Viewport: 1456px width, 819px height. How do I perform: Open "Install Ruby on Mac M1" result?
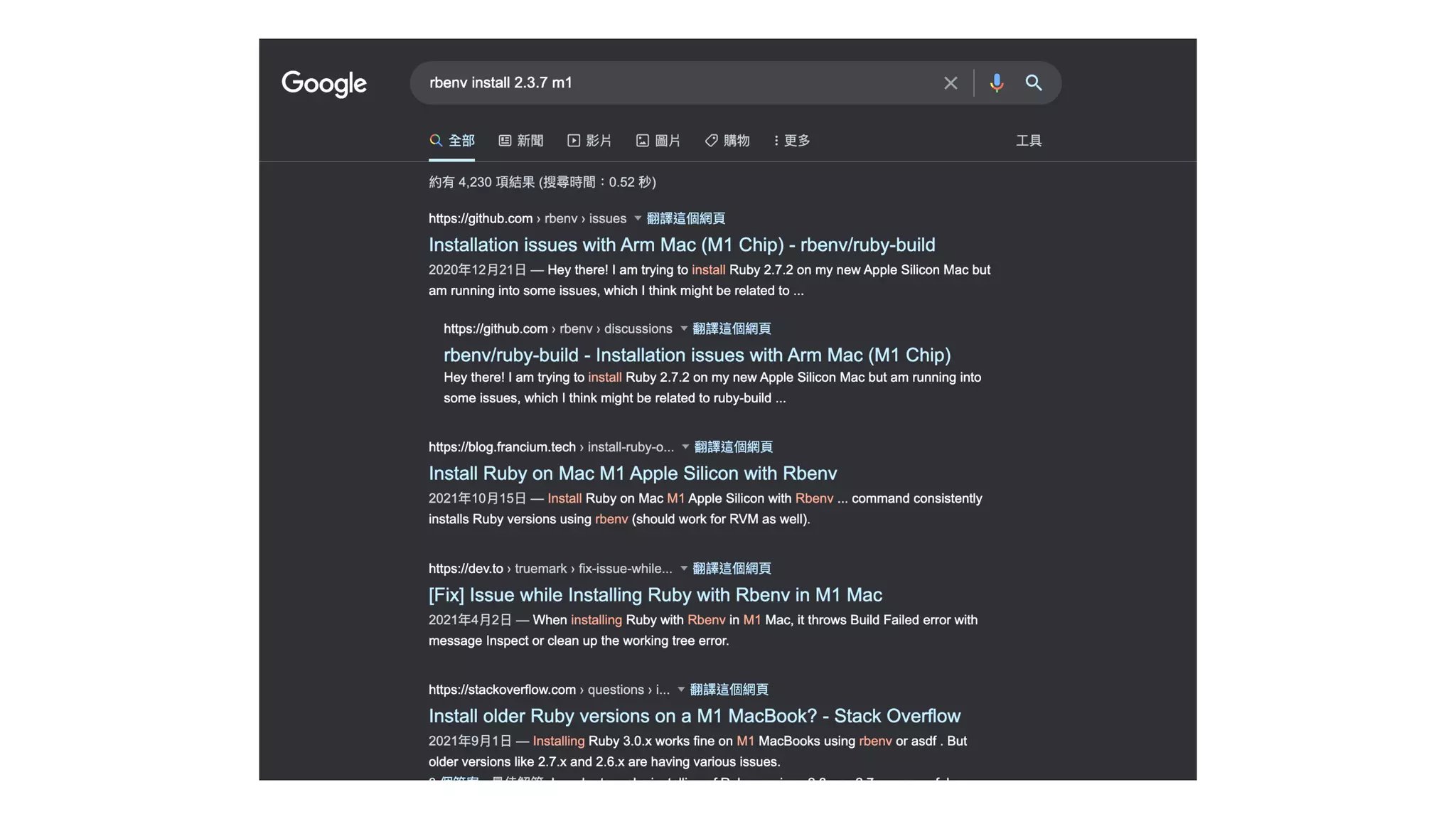(x=632, y=473)
